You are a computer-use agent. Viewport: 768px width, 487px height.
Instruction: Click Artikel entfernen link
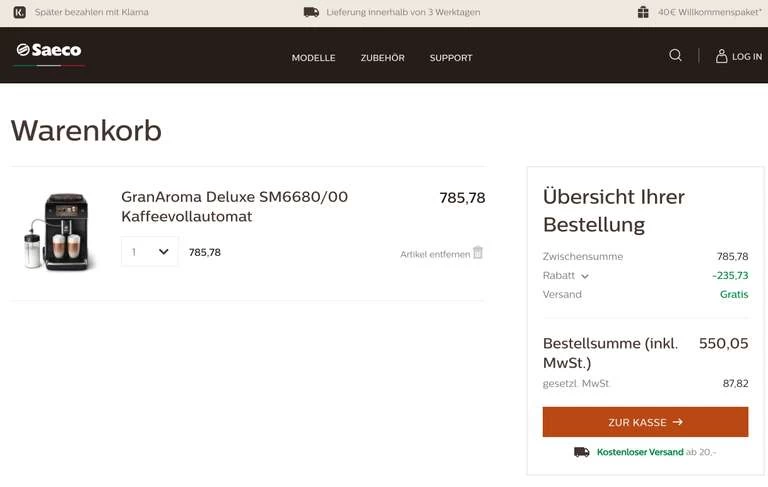[x=434, y=254]
